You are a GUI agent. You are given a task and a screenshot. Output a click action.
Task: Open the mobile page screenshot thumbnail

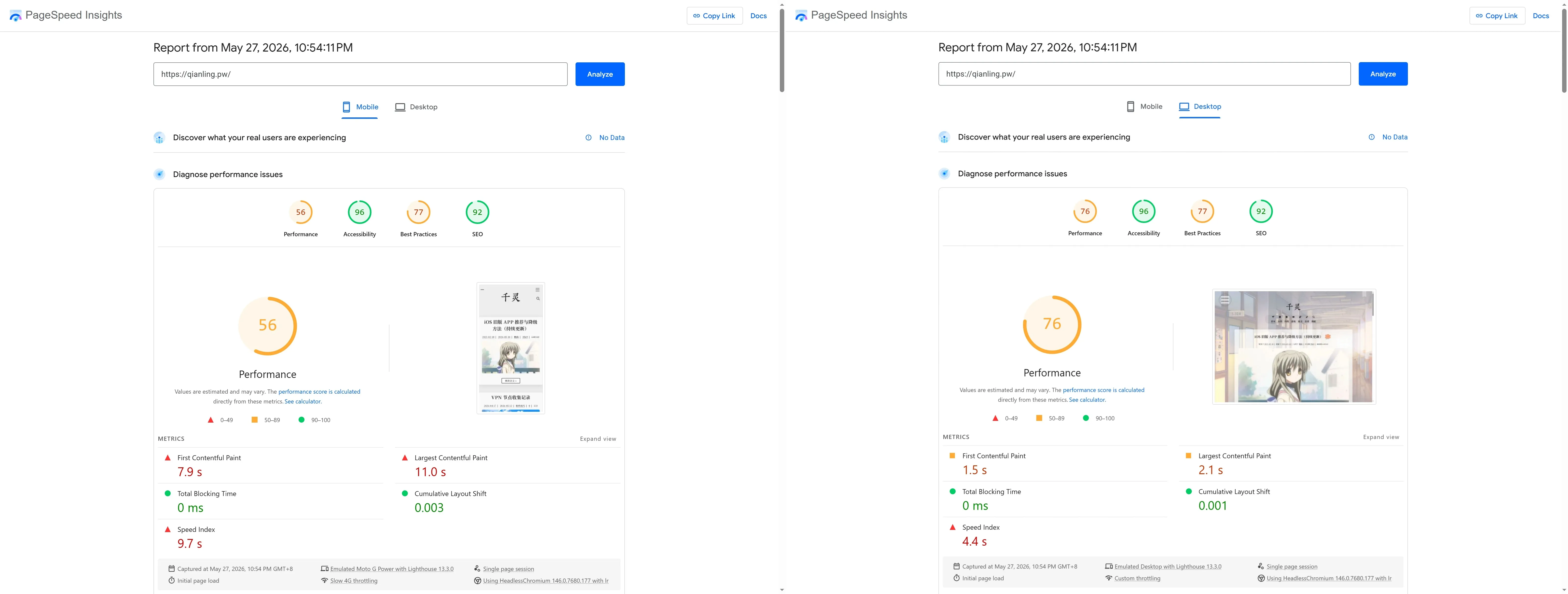(x=511, y=348)
